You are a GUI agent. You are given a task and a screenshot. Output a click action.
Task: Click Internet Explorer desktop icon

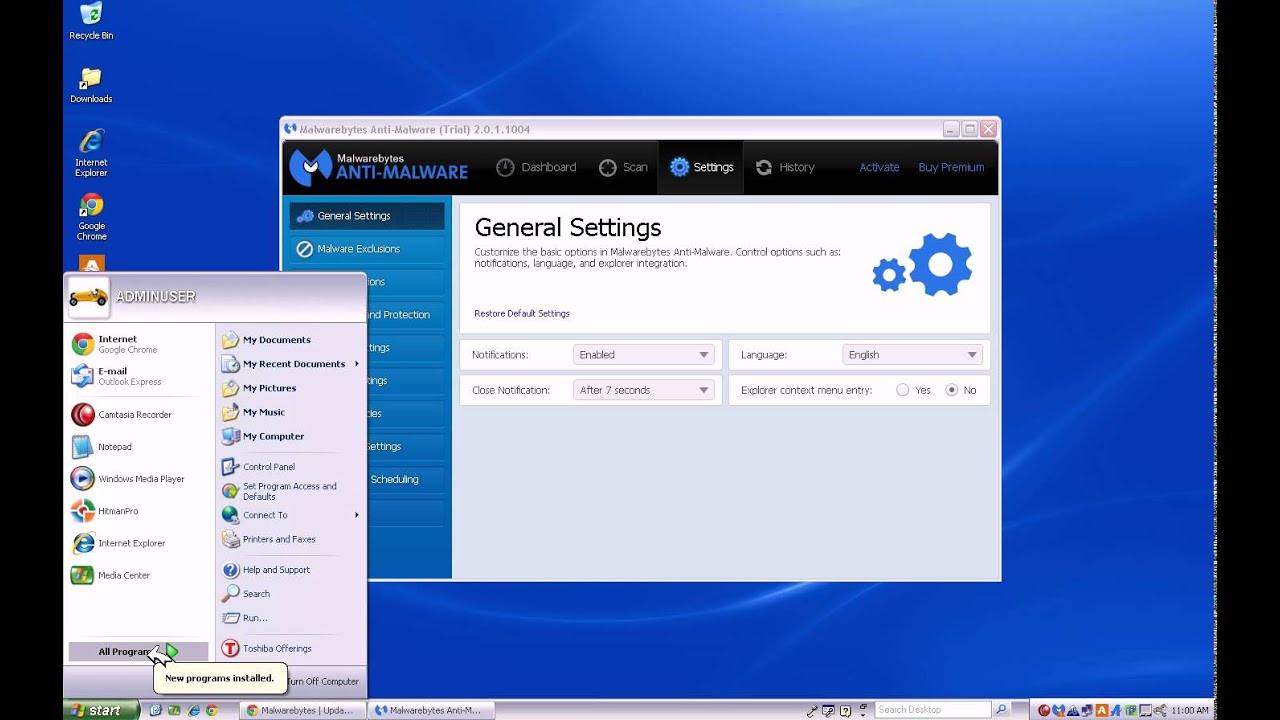click(x=91, y=153)
